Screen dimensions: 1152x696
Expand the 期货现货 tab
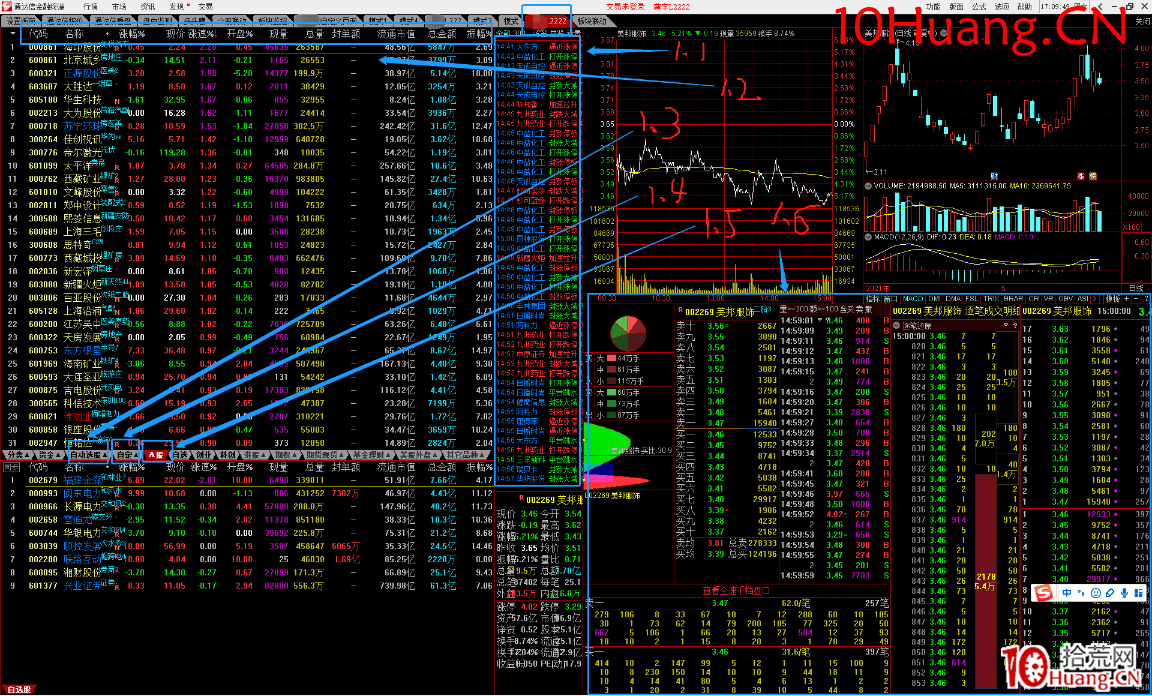pos(323,455)
